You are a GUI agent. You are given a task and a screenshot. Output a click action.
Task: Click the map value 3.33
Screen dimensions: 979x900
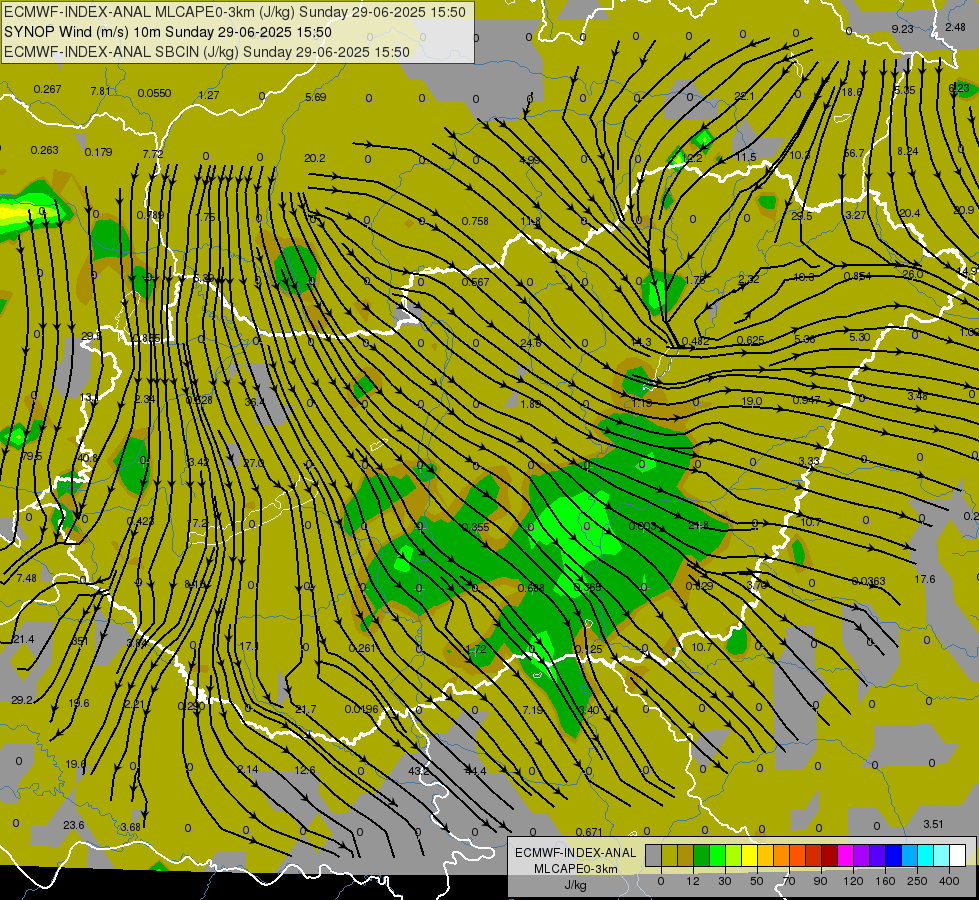pyautogui.click(x=809, y=461)
